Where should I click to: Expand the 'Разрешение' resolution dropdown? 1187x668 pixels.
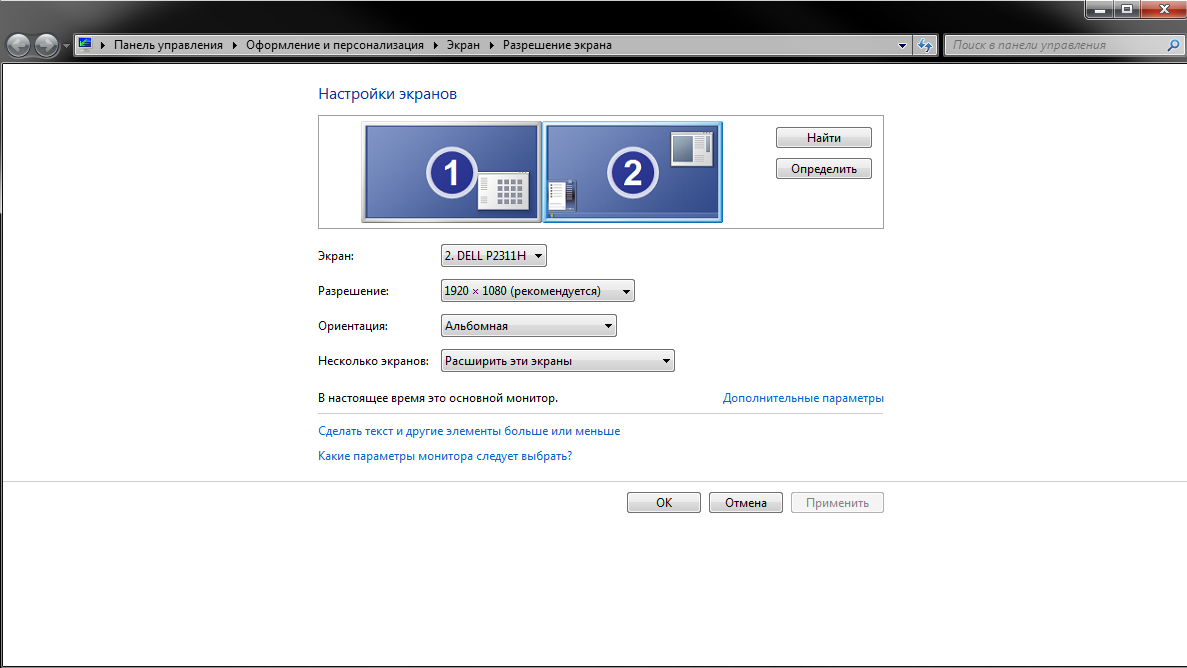point(537,291)
